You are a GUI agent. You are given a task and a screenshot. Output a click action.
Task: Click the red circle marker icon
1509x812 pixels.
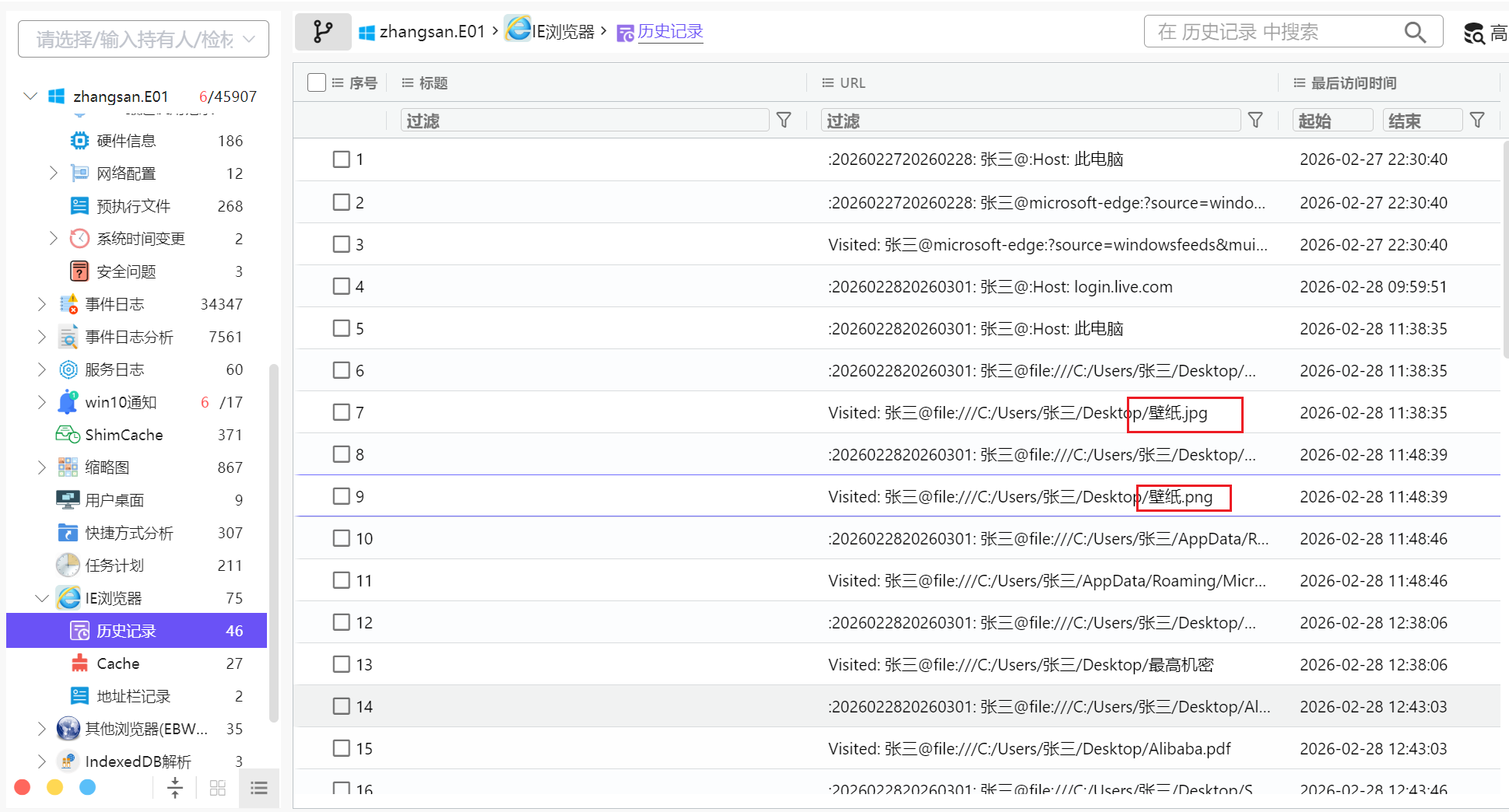click(23, 788)
